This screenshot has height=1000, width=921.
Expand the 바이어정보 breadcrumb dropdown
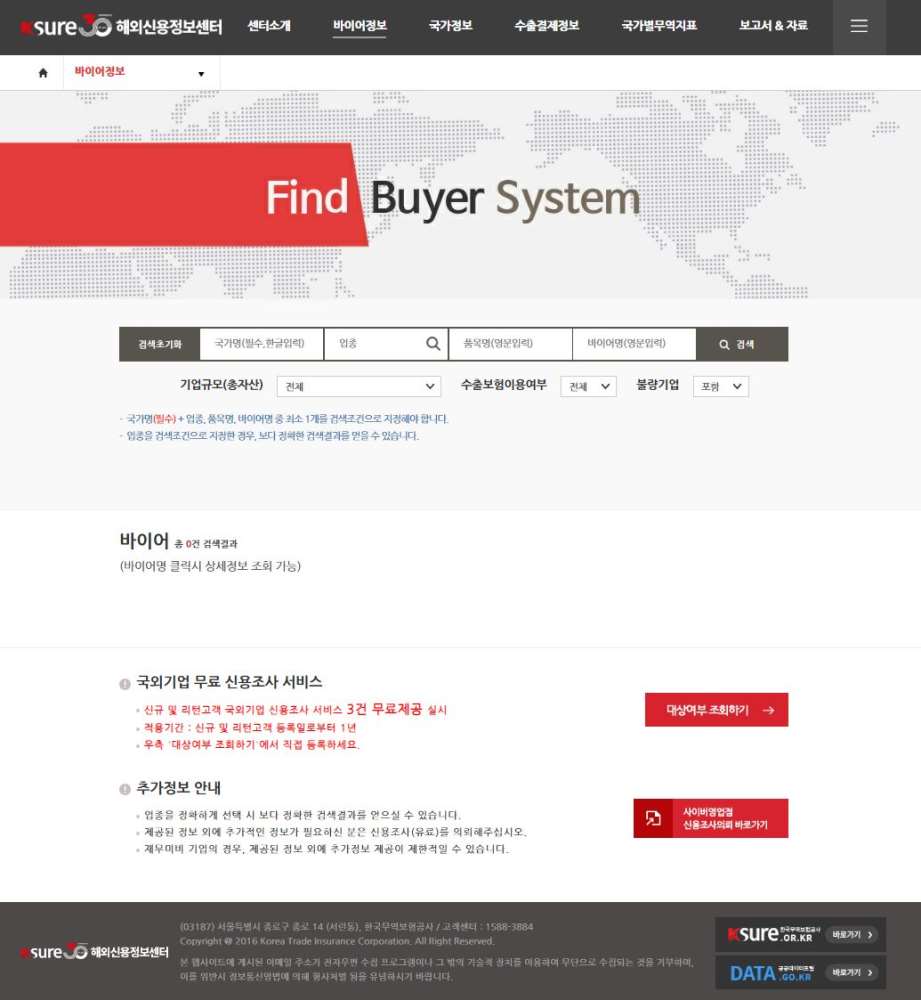(x=200, y=71)
